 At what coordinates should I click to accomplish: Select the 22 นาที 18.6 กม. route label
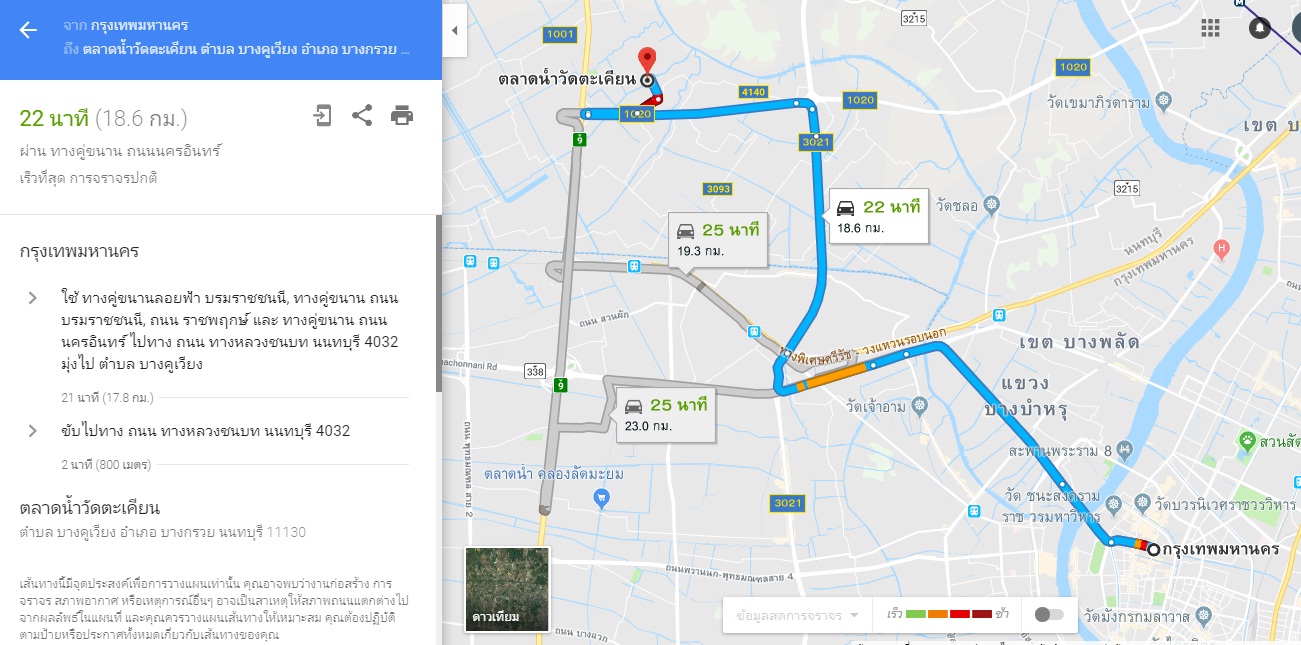tap(879, 216)
